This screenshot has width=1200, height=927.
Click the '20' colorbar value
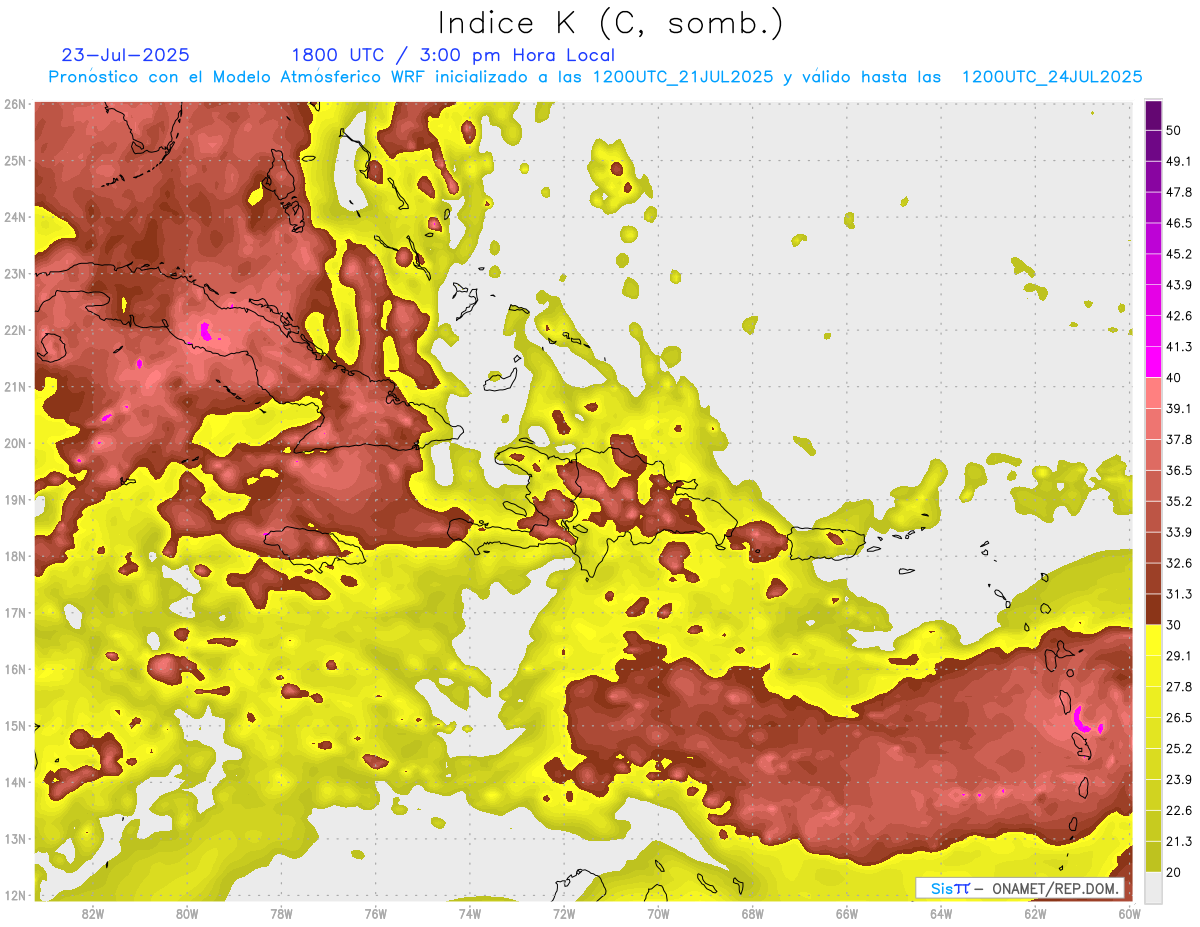click(x=1175, y=872)
